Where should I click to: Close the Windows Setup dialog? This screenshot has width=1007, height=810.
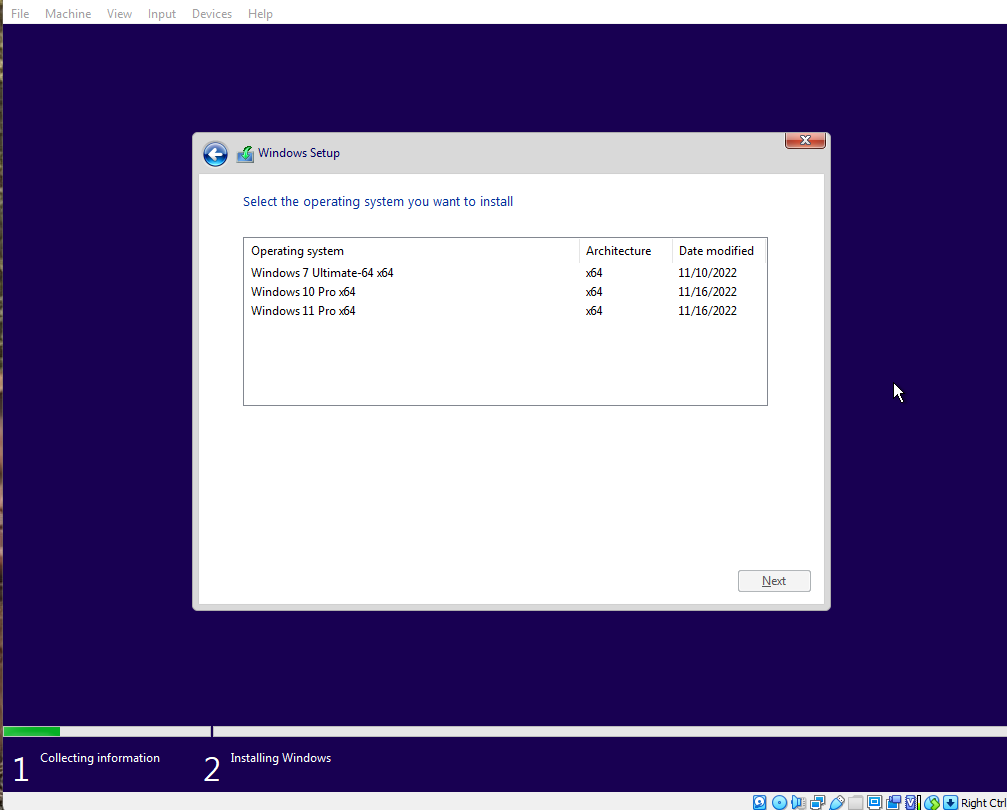click(x=805, y=140)
